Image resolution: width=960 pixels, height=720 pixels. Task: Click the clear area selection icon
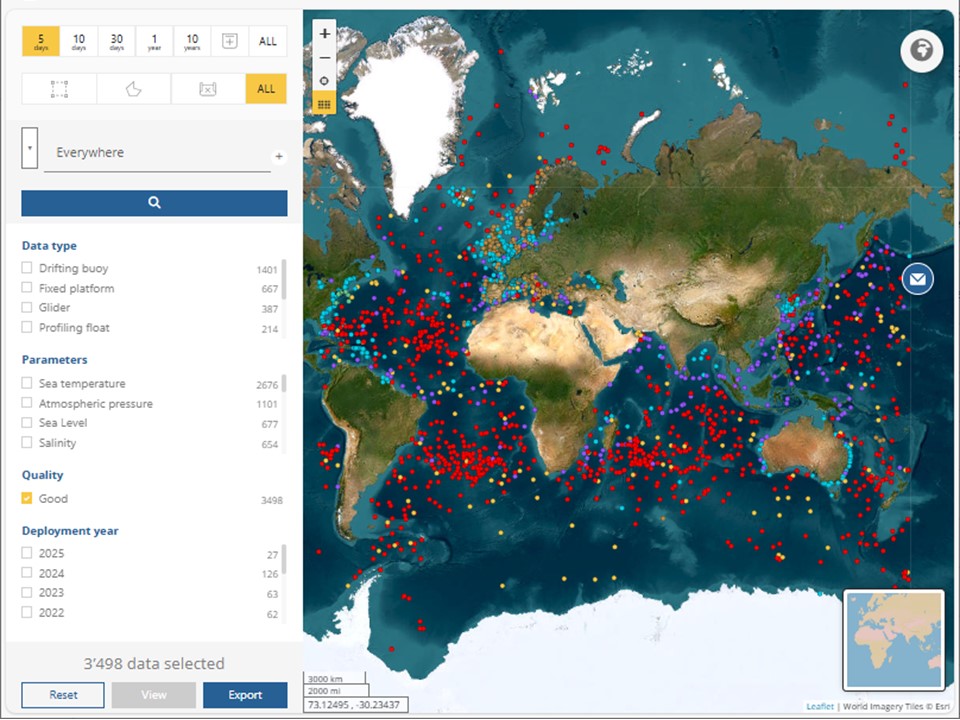pos(208,89)
